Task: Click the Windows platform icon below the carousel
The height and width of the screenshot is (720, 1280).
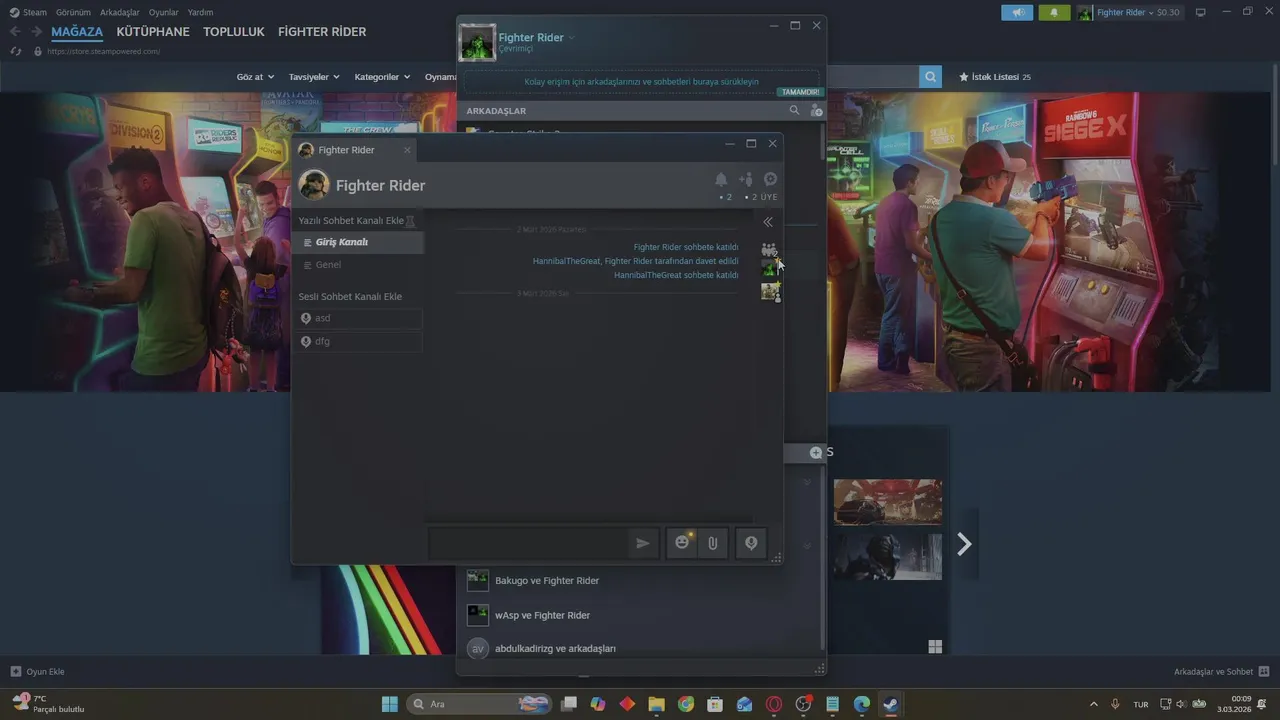Action: pyautogui.click(x=935, y=647)
